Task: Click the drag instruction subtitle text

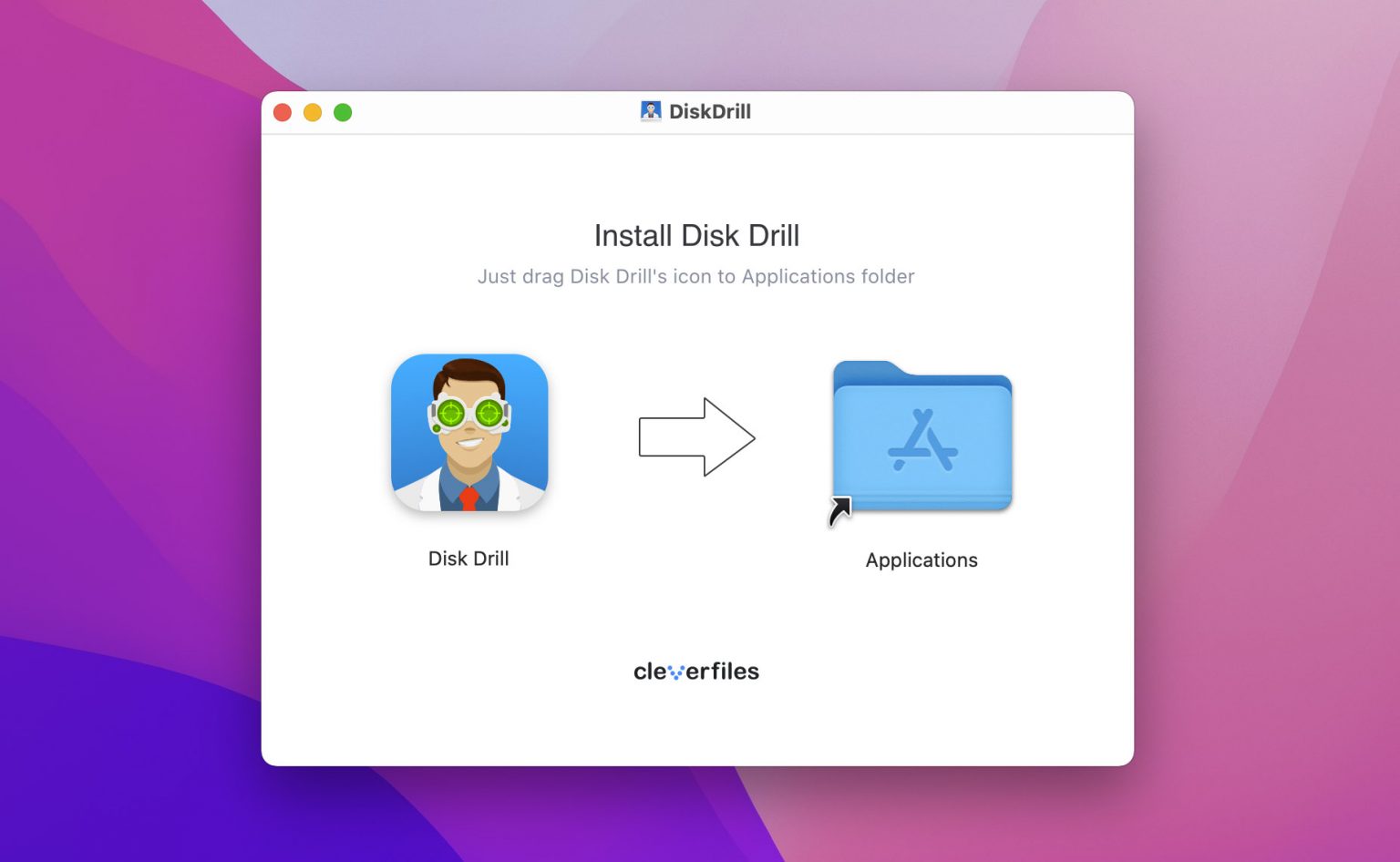Action: tap(697, 276)
